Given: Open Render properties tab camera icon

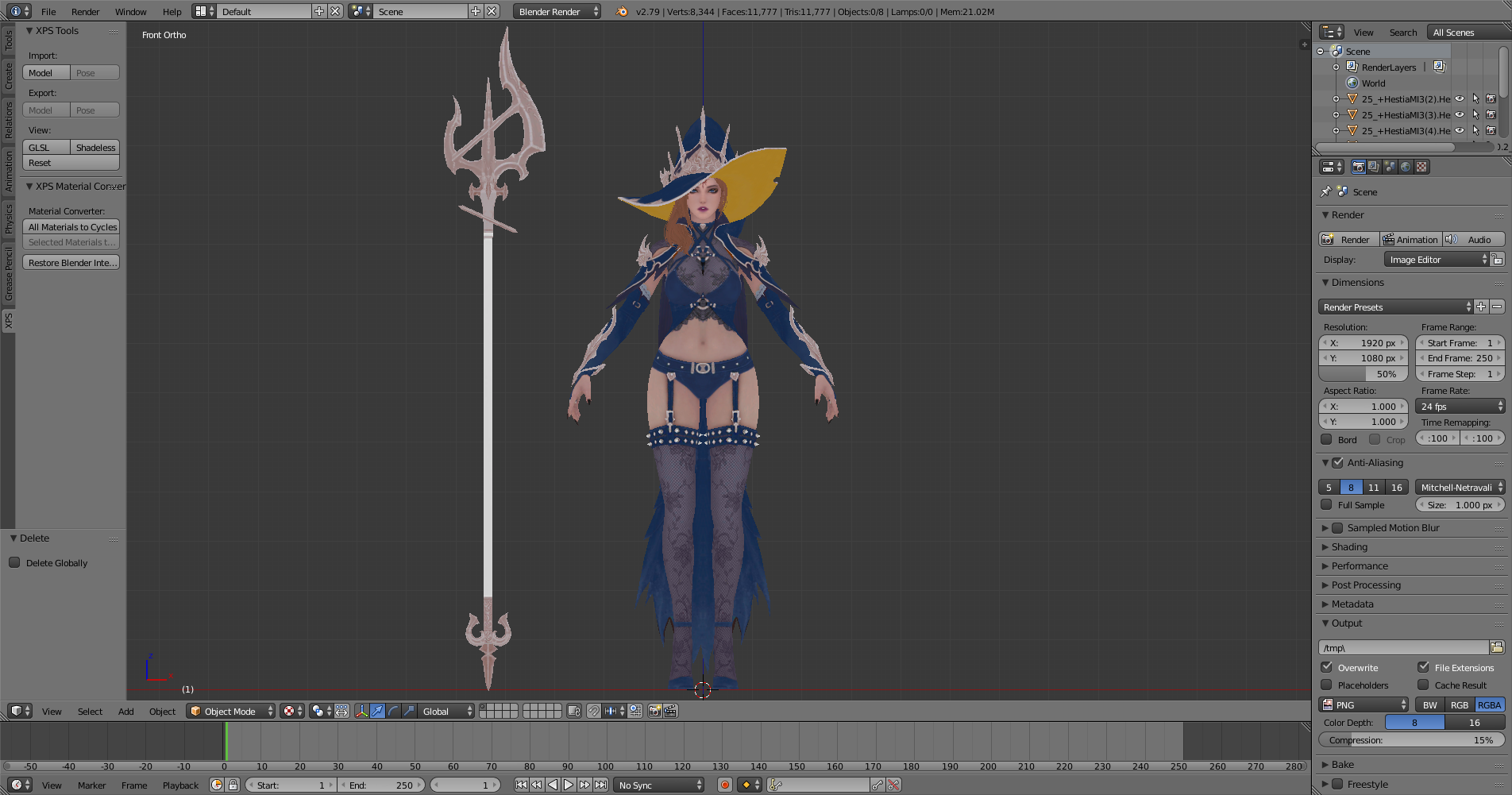Looking at the screenshot, I should pyautogui.click(x=1359, y=167).
